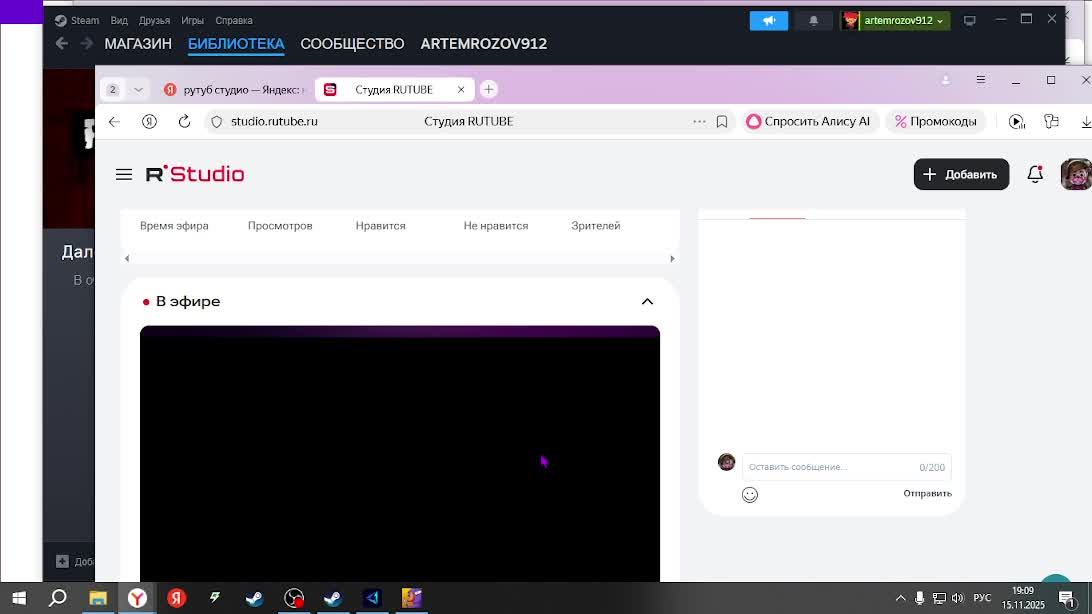Open the Steam menu in Steam window

[77, 20]
